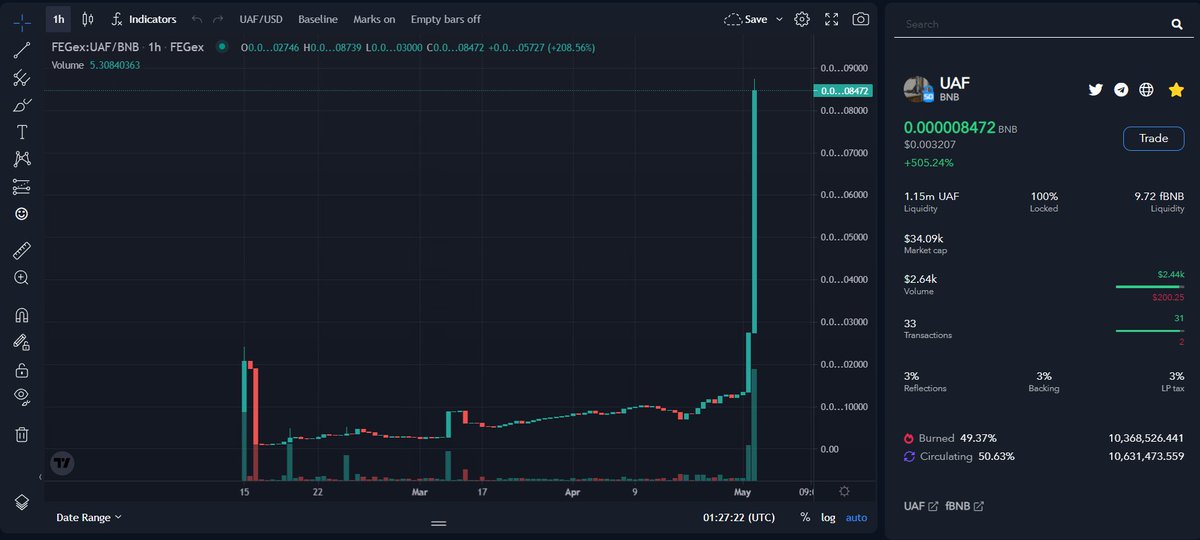Viewport: 1200px width, 540px height.
Task: Open the UAF website globe icon
Action: click(x=1147, y=89)
